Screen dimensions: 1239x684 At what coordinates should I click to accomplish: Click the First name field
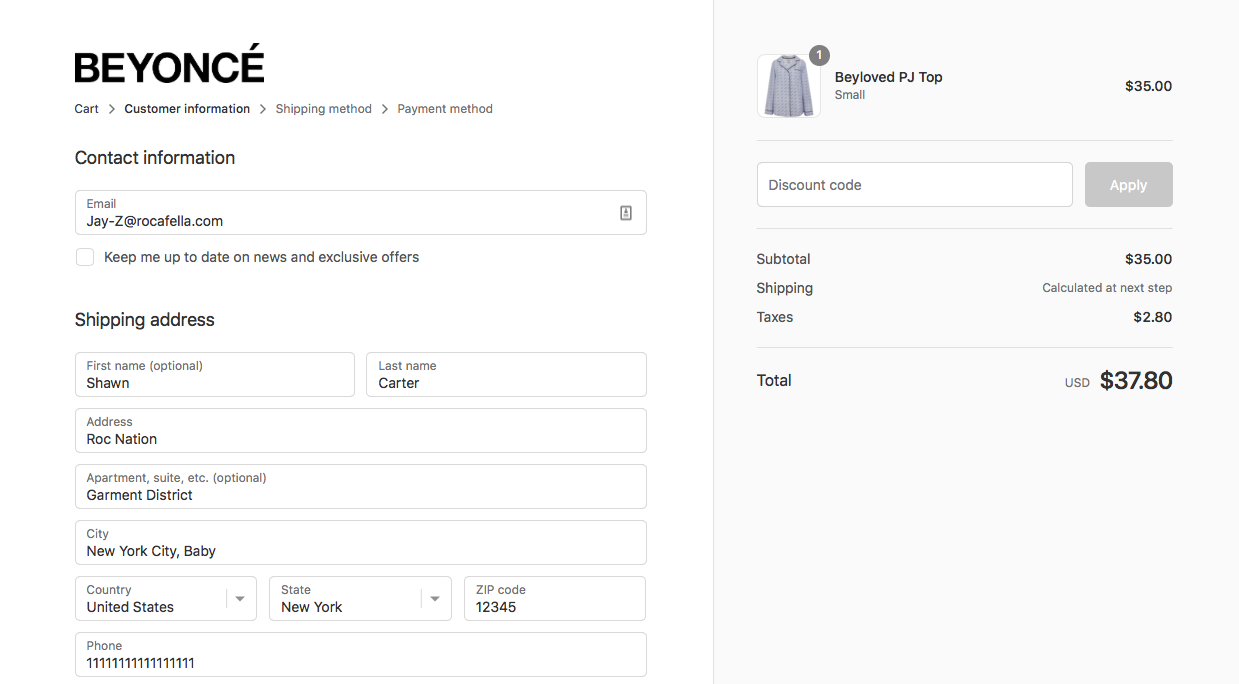click(214, 375)
